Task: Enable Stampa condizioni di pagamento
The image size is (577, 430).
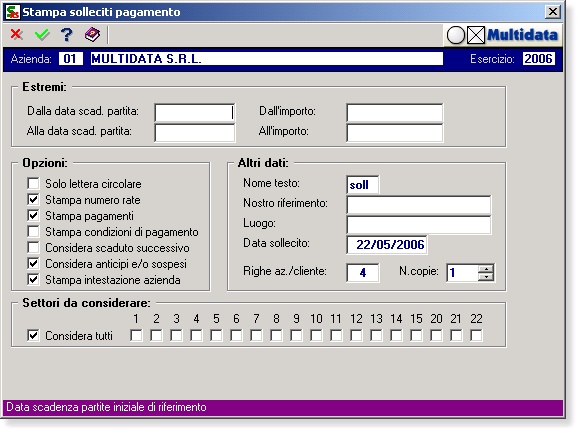Action: click(x=33, y=231)
